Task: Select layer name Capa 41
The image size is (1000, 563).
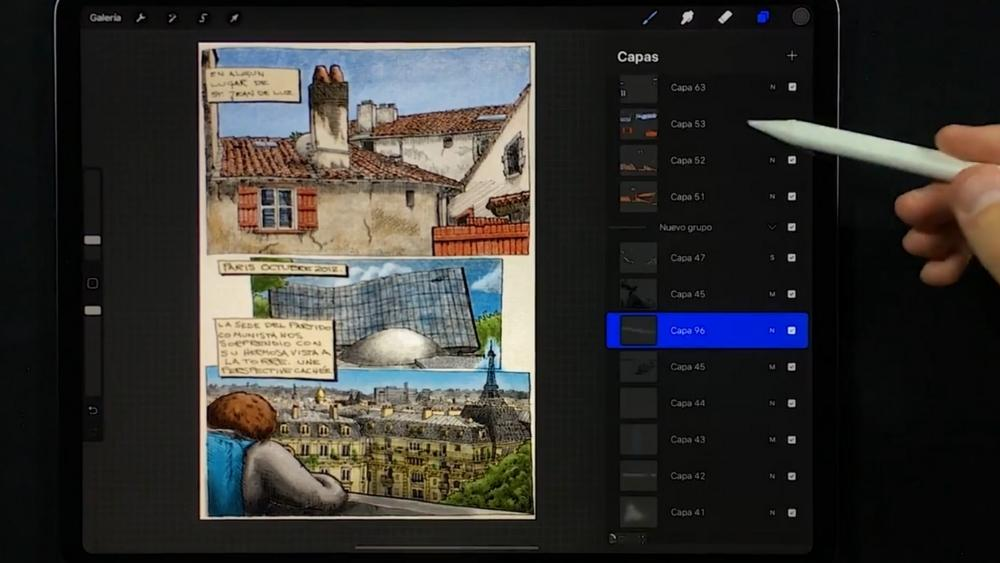Action: [x=688, y=512]
